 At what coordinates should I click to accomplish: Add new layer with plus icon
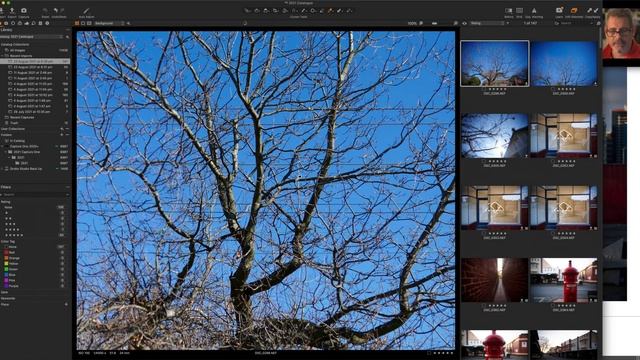tap(128, 23)
